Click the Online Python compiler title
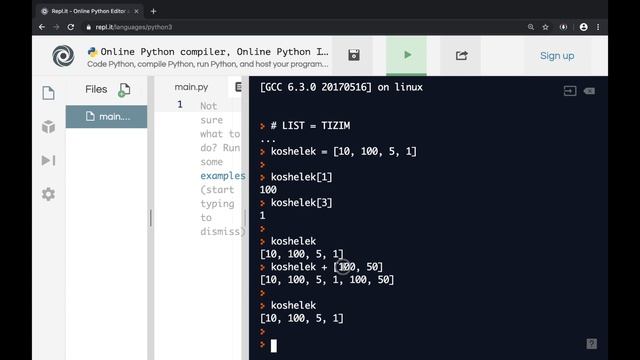 [x=214, y=52]
